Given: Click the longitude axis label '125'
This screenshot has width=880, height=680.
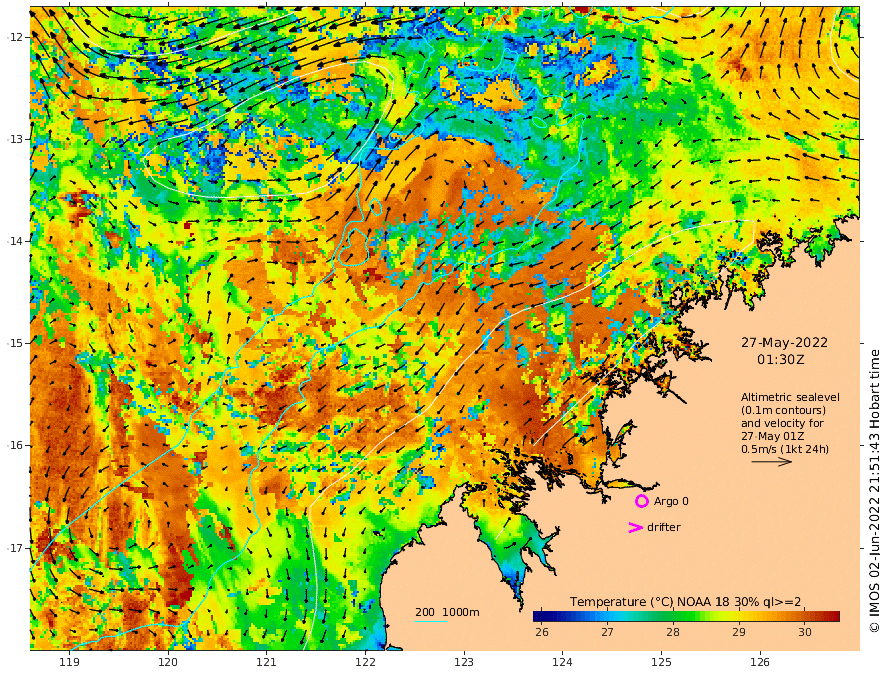Looking at the screenshot, I should tap(661, 663).
